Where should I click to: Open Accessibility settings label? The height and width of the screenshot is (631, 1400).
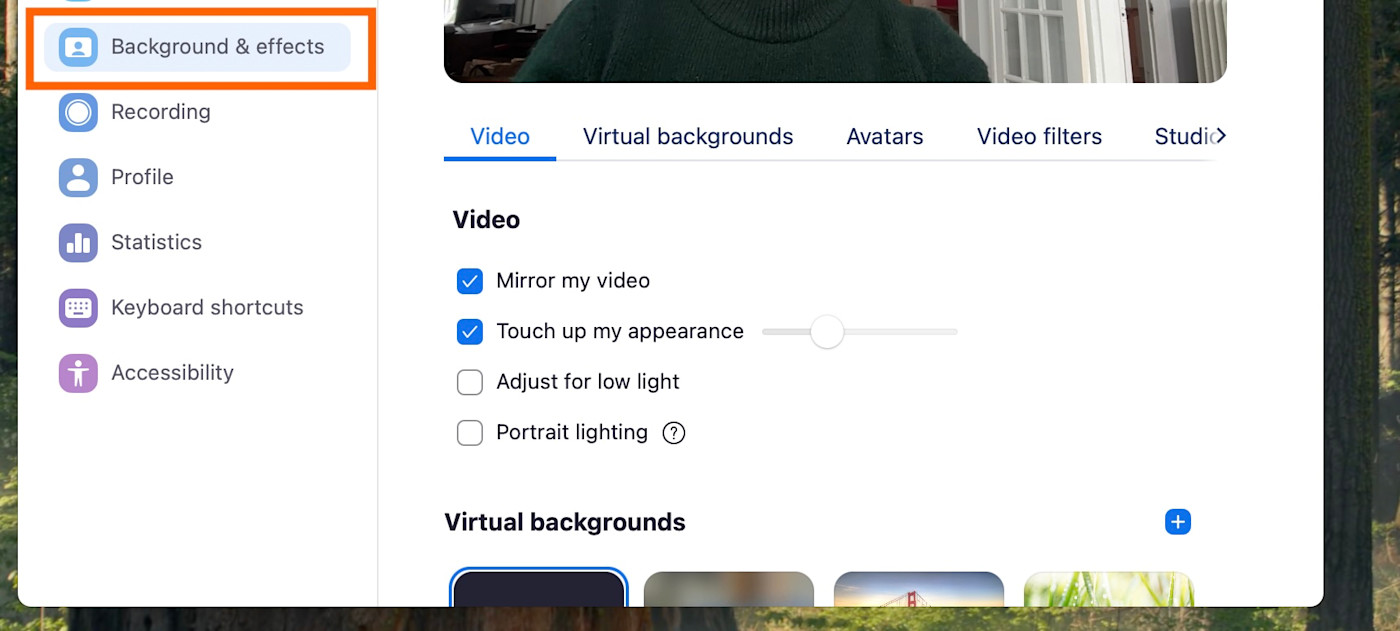tap(172, 373)
